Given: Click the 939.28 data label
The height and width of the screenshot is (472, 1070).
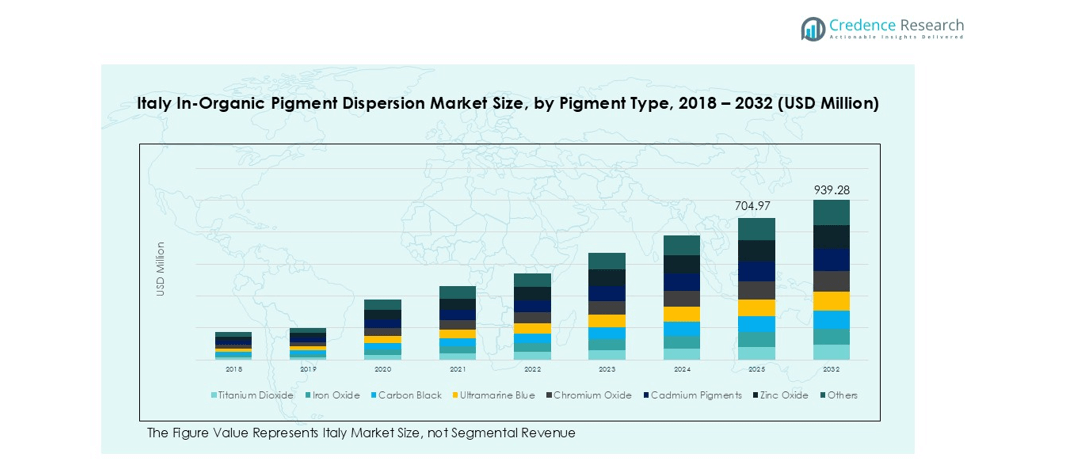Looking at the screenshot, I should click(831, 190).
